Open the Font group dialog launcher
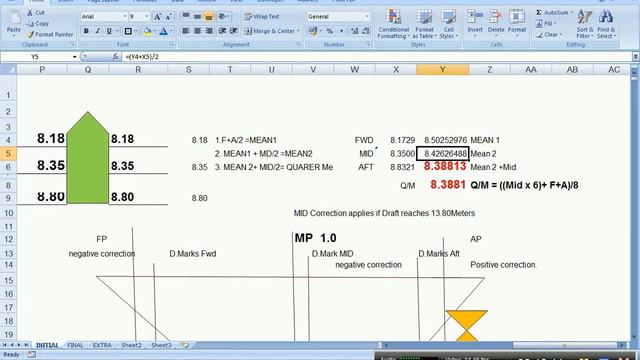Image resolution: width=640 pixels, height=360 pixels. tap(171, 44)
